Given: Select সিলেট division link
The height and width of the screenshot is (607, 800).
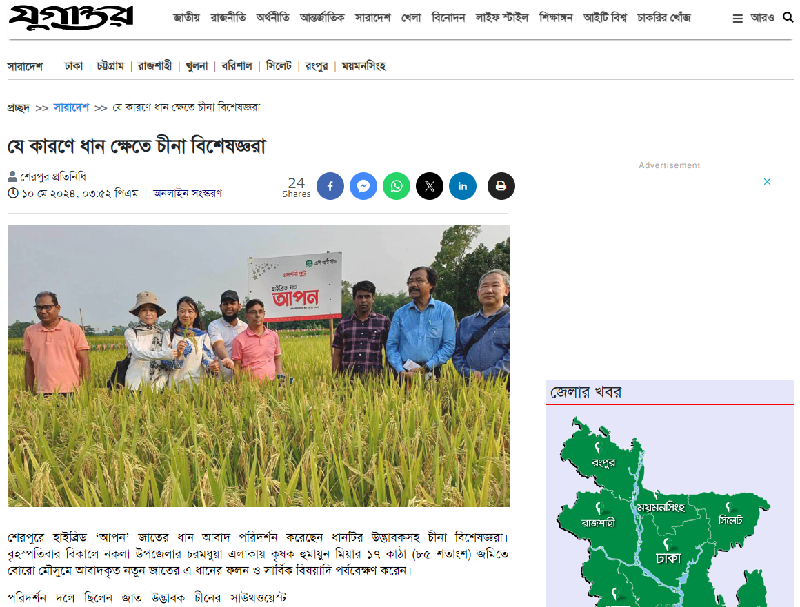Looking at the screenshot, I should pos(279,66).
